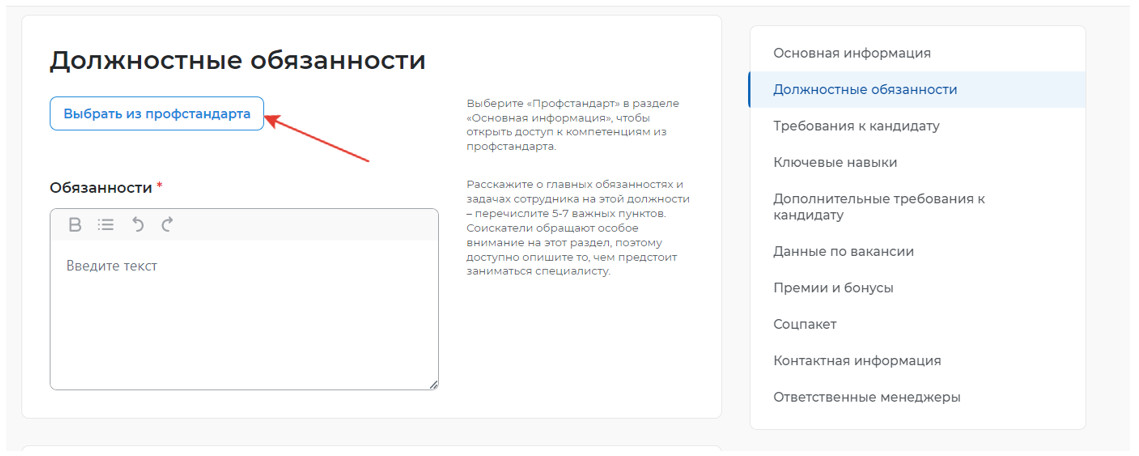Click the 'Должностные обязанности' page heading
The height and width of the screenshot is (456, 1139).
click(237, 61)
